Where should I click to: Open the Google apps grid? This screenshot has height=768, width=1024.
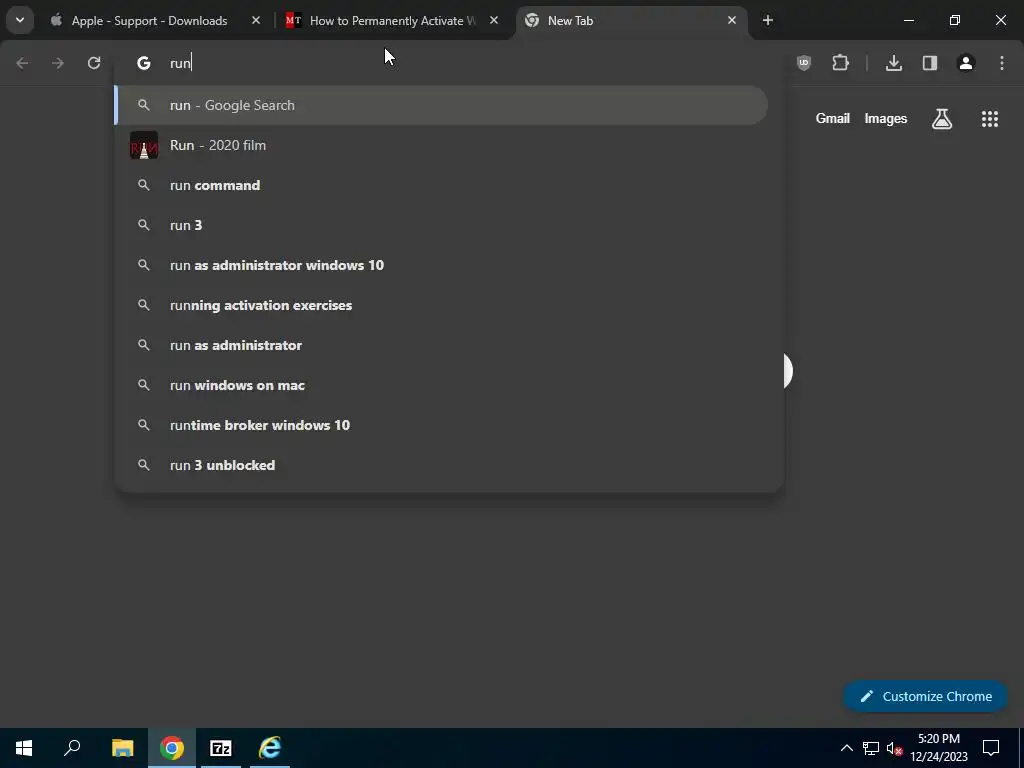point(990,118)
